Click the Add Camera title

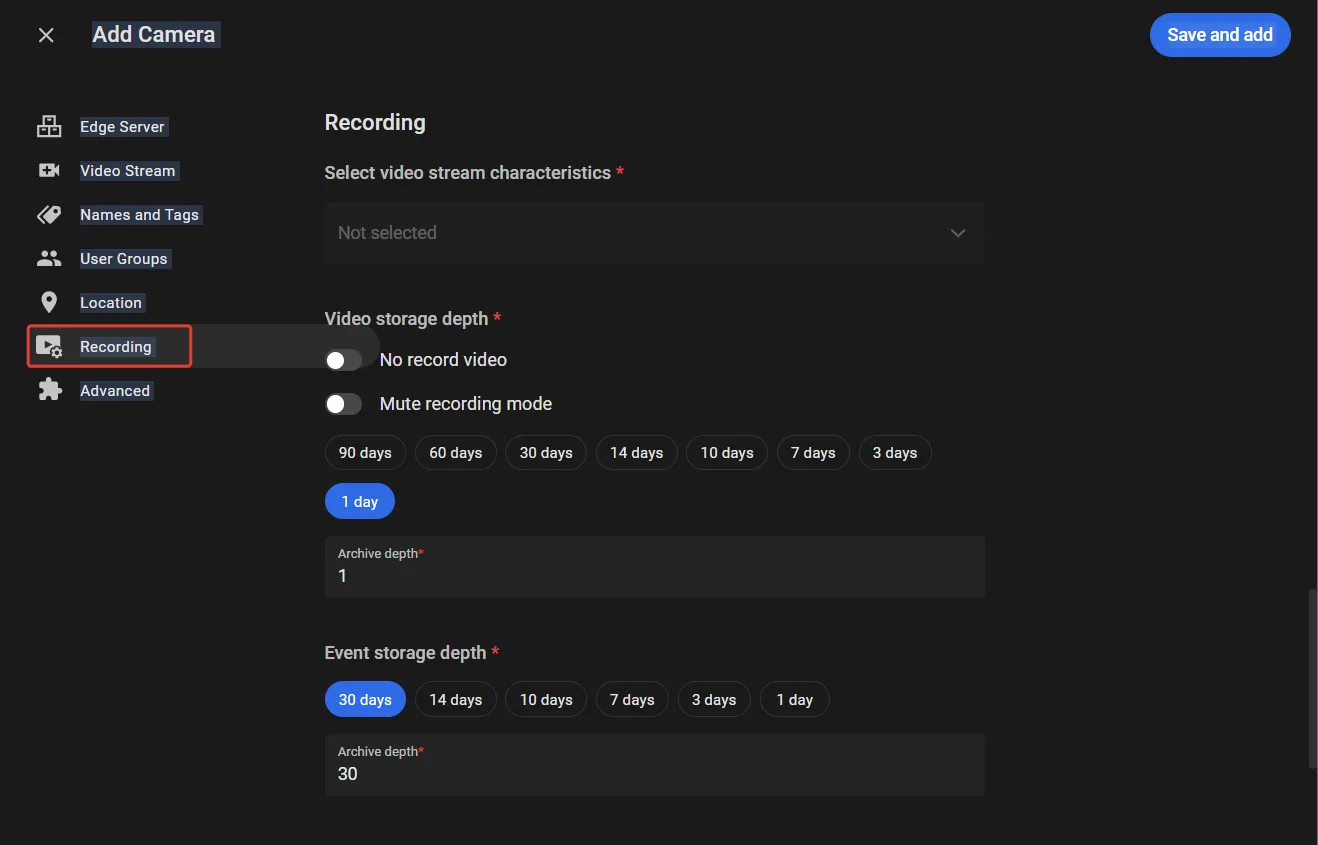pyautogui.click(x=154, y=35)
